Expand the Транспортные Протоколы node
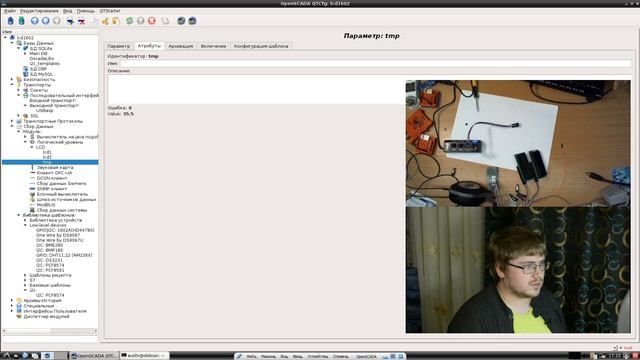The image size is (640, 360). pyautogui.click(x=12, y=121)
